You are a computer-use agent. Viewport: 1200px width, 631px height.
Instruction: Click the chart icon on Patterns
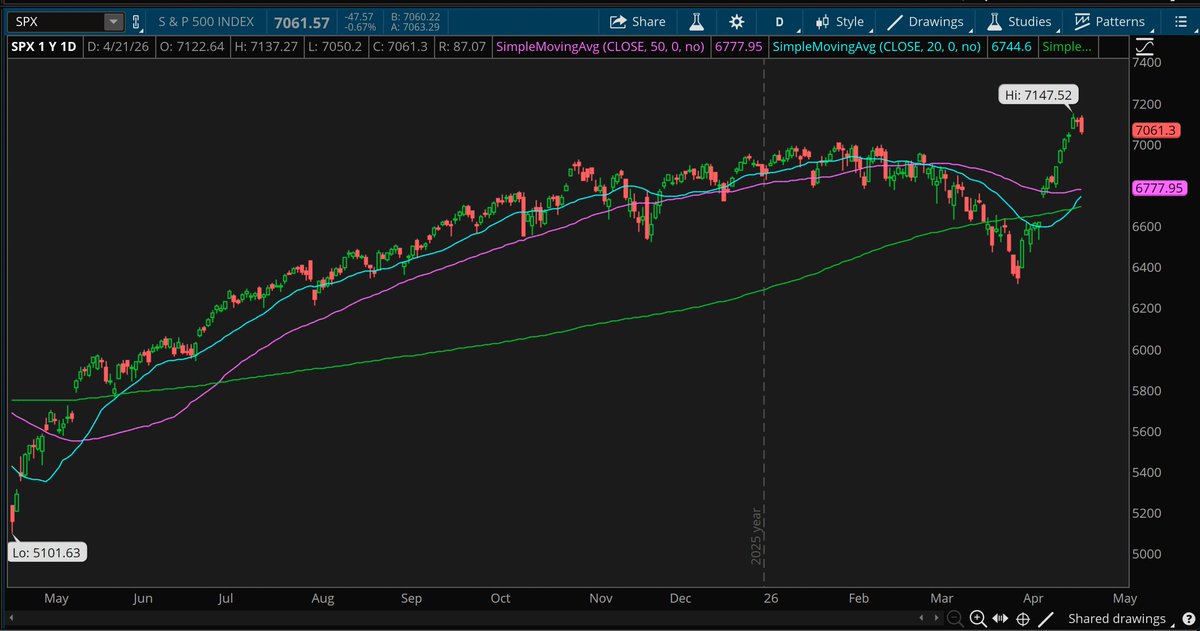click(1082, 21)
